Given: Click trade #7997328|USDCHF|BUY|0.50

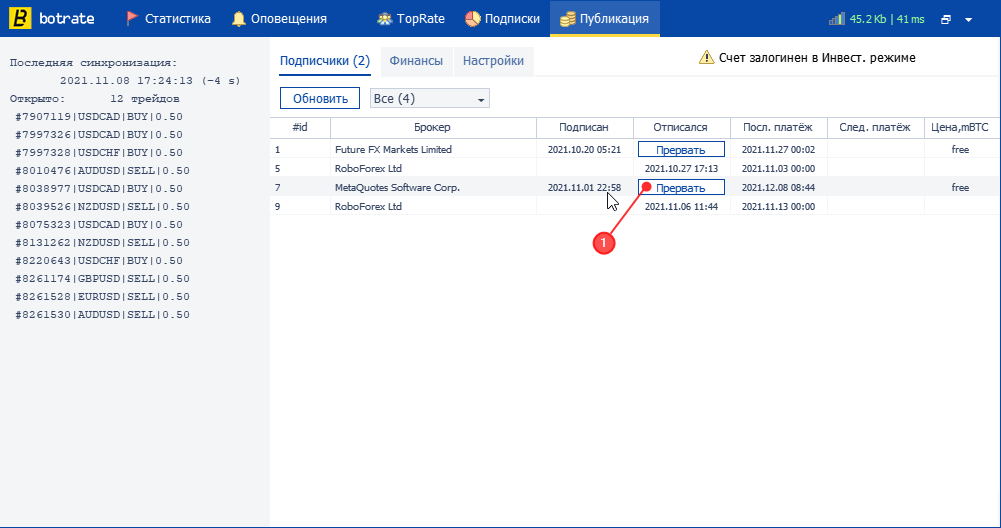Looking at the screenshot, I should (x=99, y=153).
